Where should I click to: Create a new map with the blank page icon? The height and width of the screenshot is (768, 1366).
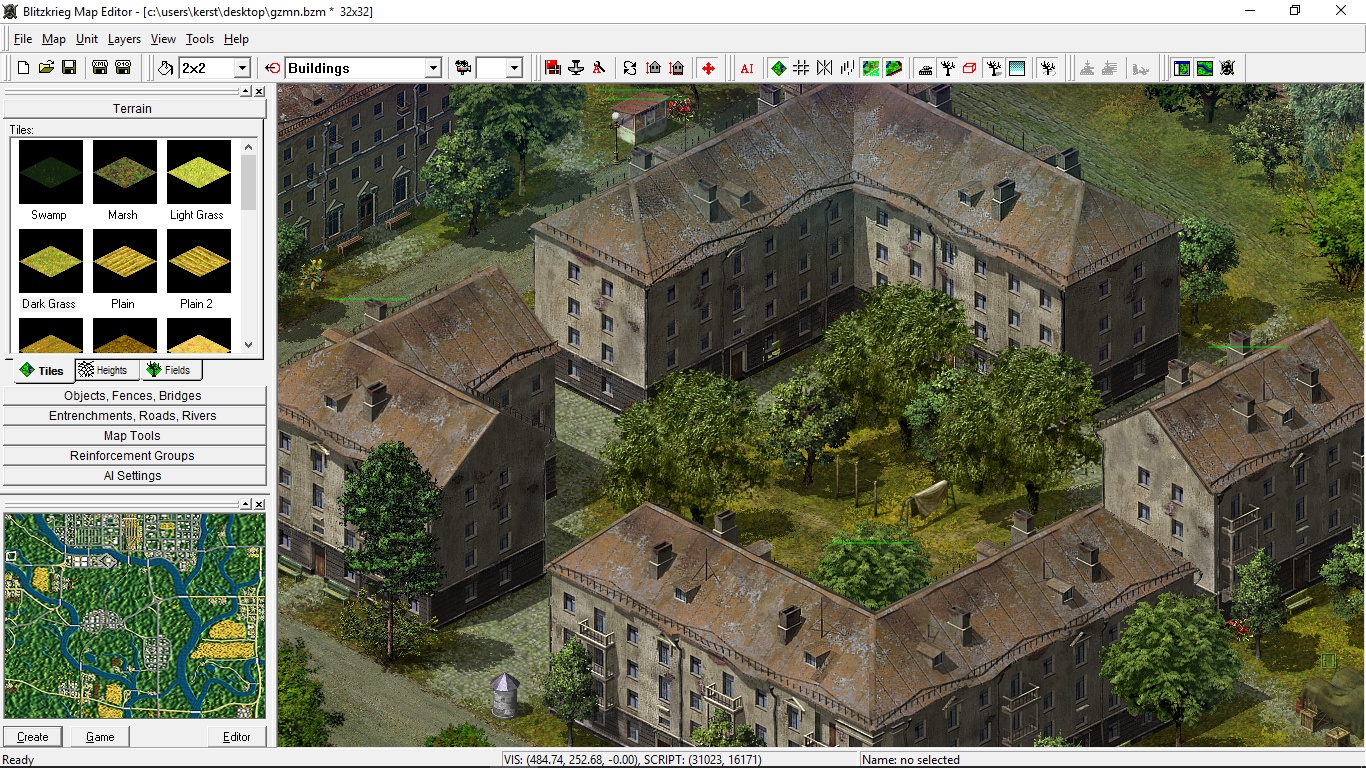(x=23, y=68)
